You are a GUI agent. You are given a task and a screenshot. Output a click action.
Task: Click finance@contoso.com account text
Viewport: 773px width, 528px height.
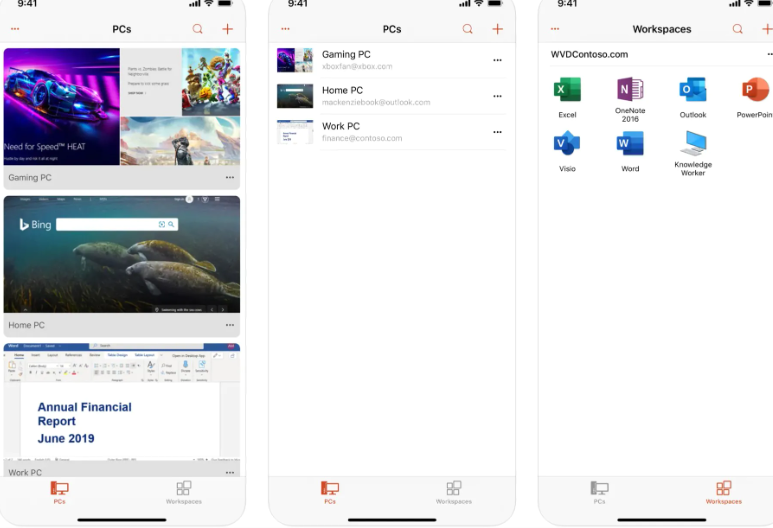pos(362,139)
